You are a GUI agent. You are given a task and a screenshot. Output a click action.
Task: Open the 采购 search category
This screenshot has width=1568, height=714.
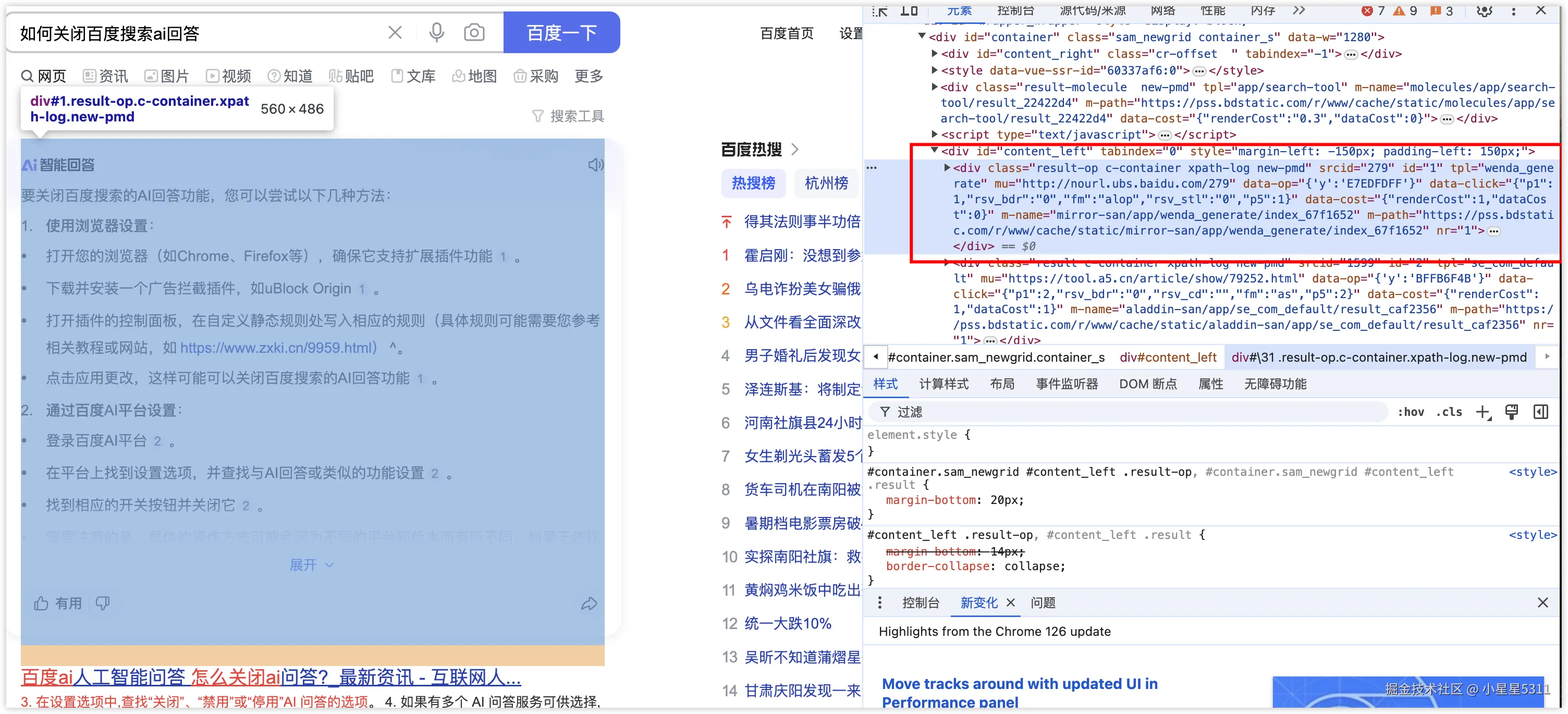click(536, 76)
